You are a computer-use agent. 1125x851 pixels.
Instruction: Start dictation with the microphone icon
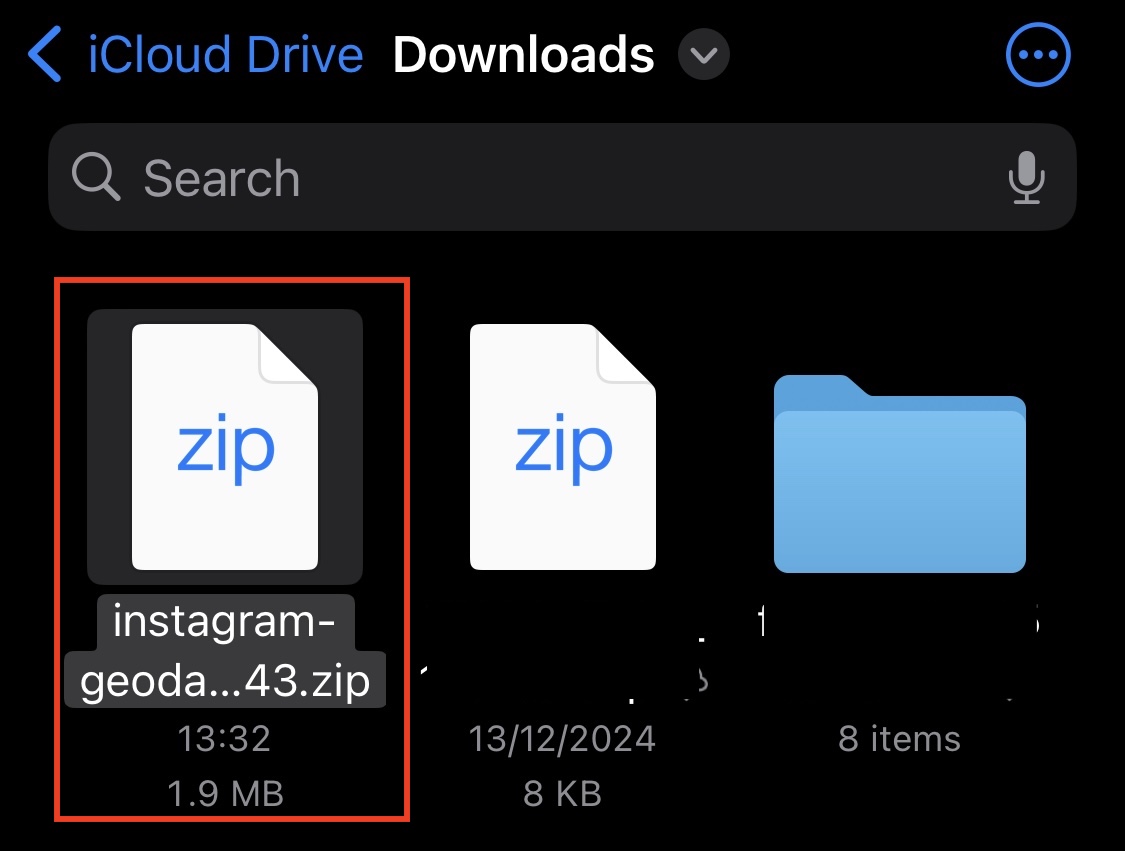[x=1026, y=178]
